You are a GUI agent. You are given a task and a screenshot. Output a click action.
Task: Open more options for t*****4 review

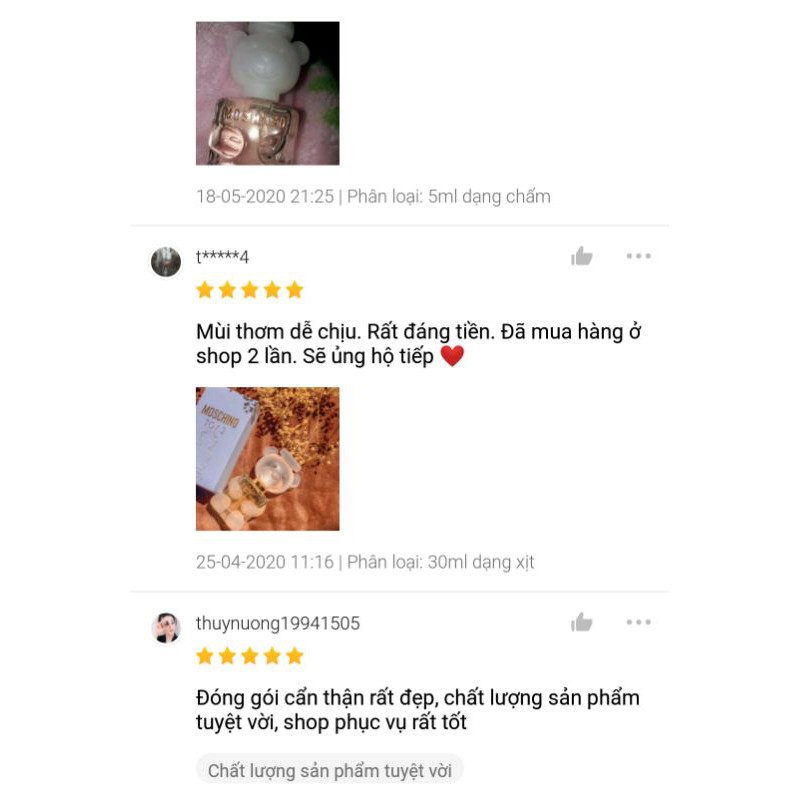[x=638, y=256]
